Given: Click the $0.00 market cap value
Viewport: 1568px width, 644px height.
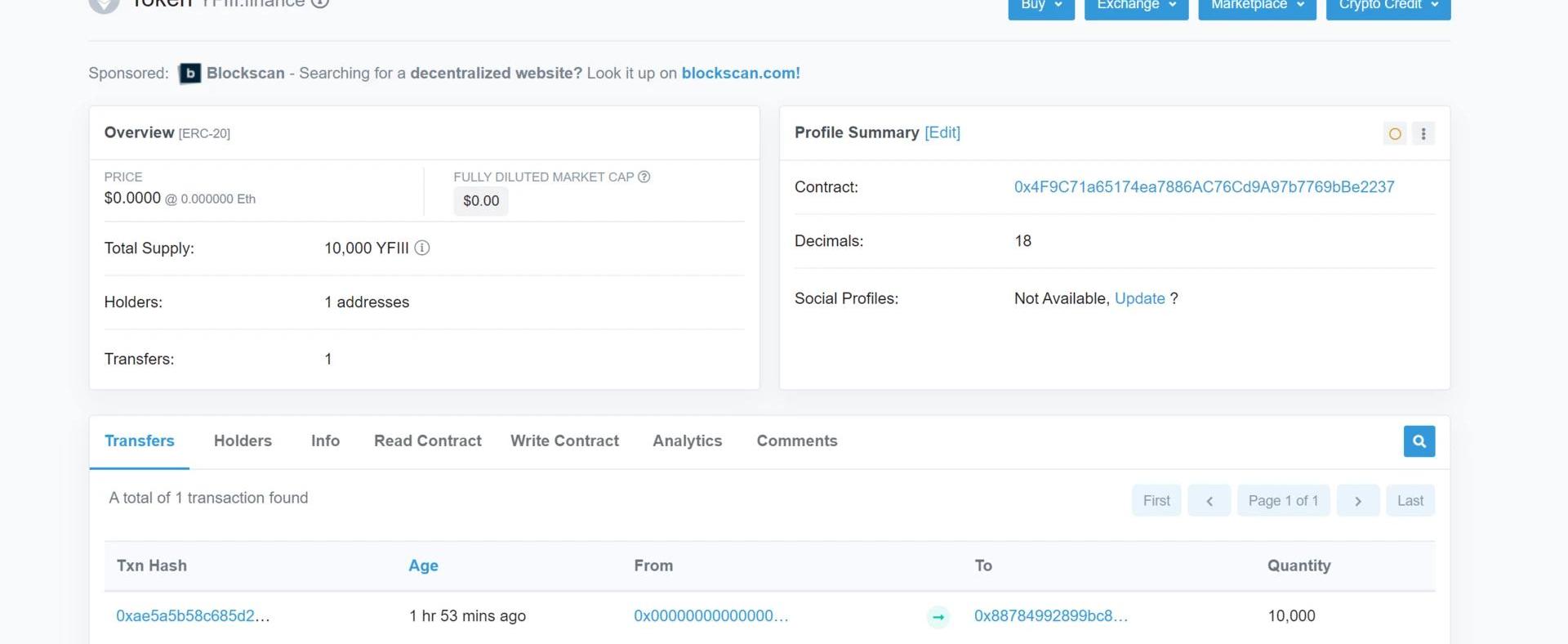Looking at the screenshot, I should (481, 201).
